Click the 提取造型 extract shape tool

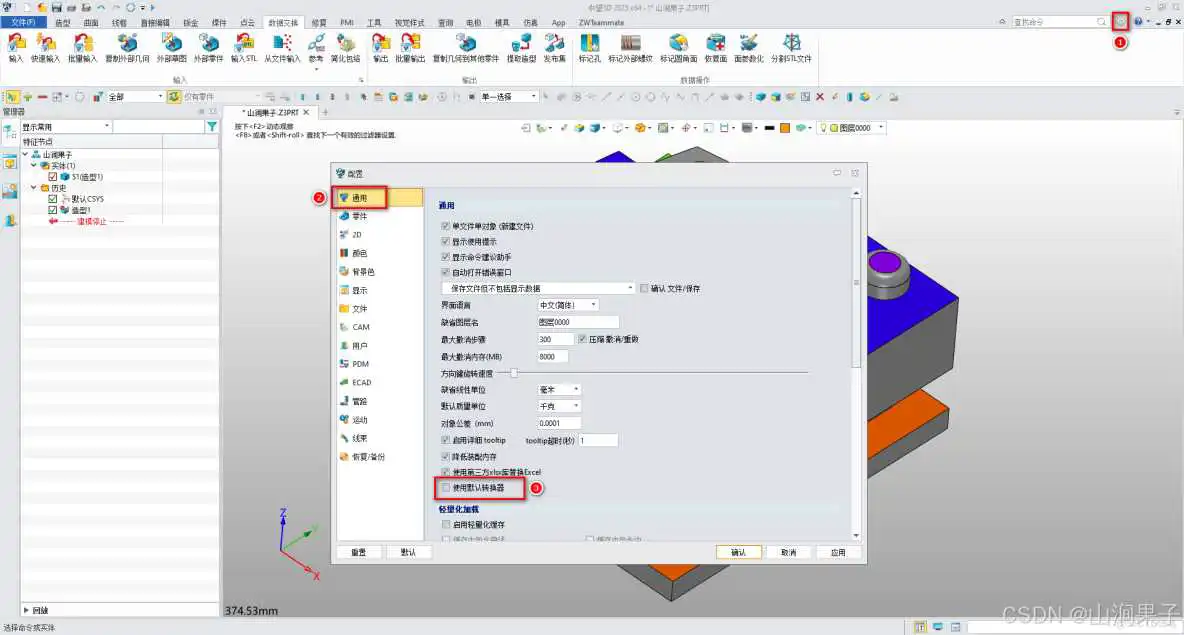519,45
